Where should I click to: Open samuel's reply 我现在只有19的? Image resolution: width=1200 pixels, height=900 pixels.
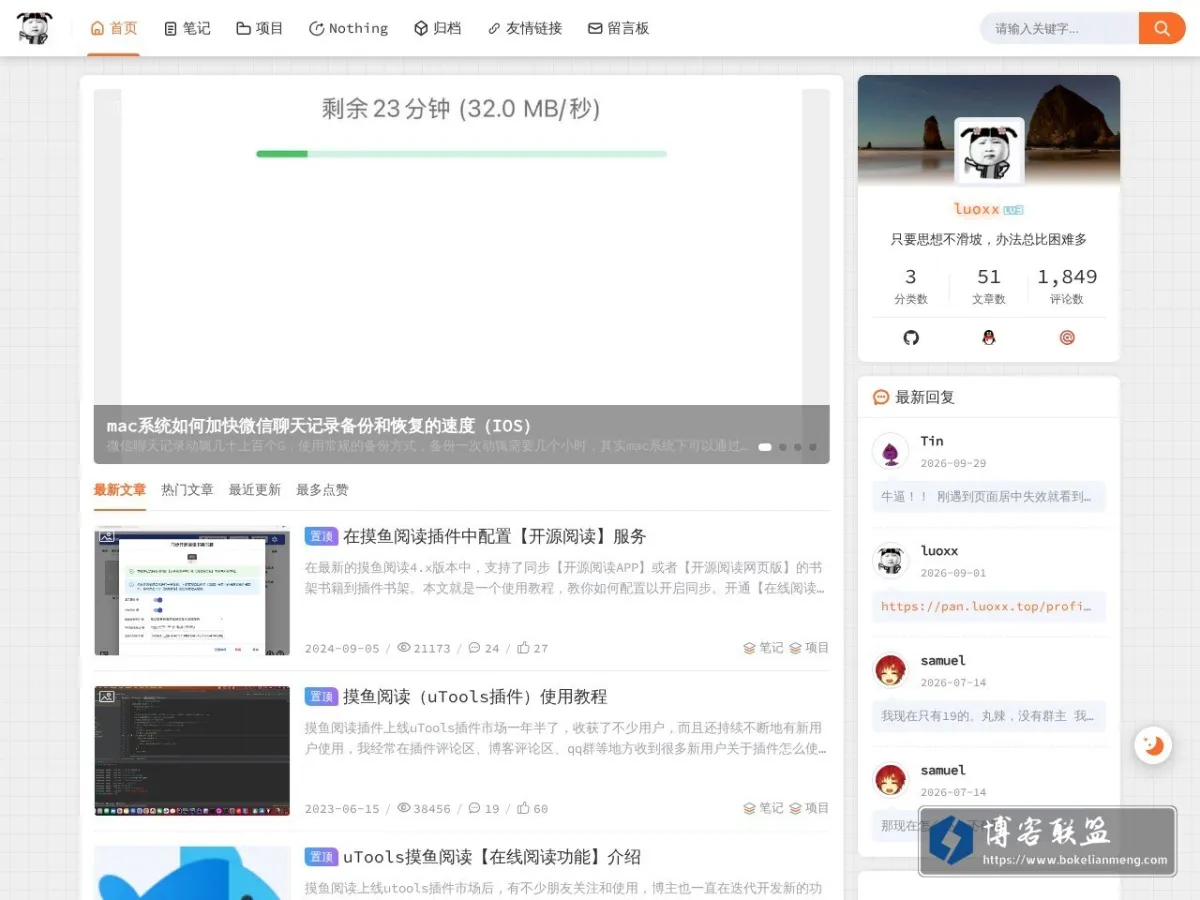point(989,716)
